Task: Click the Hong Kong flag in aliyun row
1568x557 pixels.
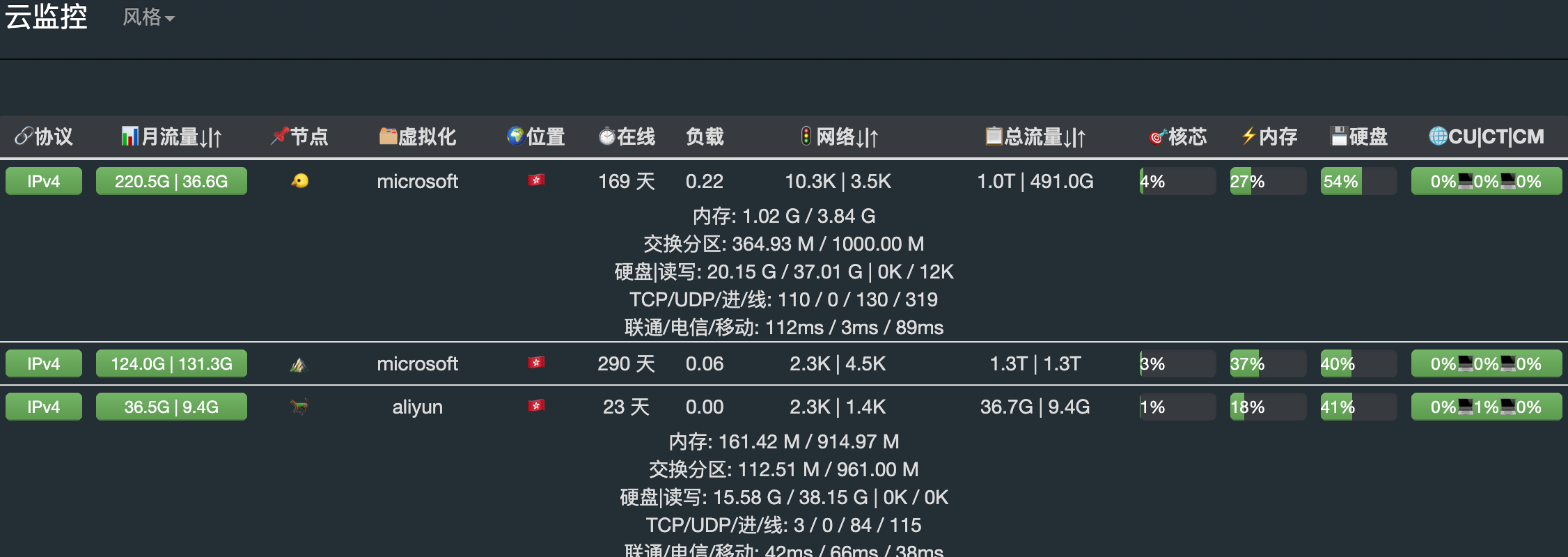Action: click(535, 406)
